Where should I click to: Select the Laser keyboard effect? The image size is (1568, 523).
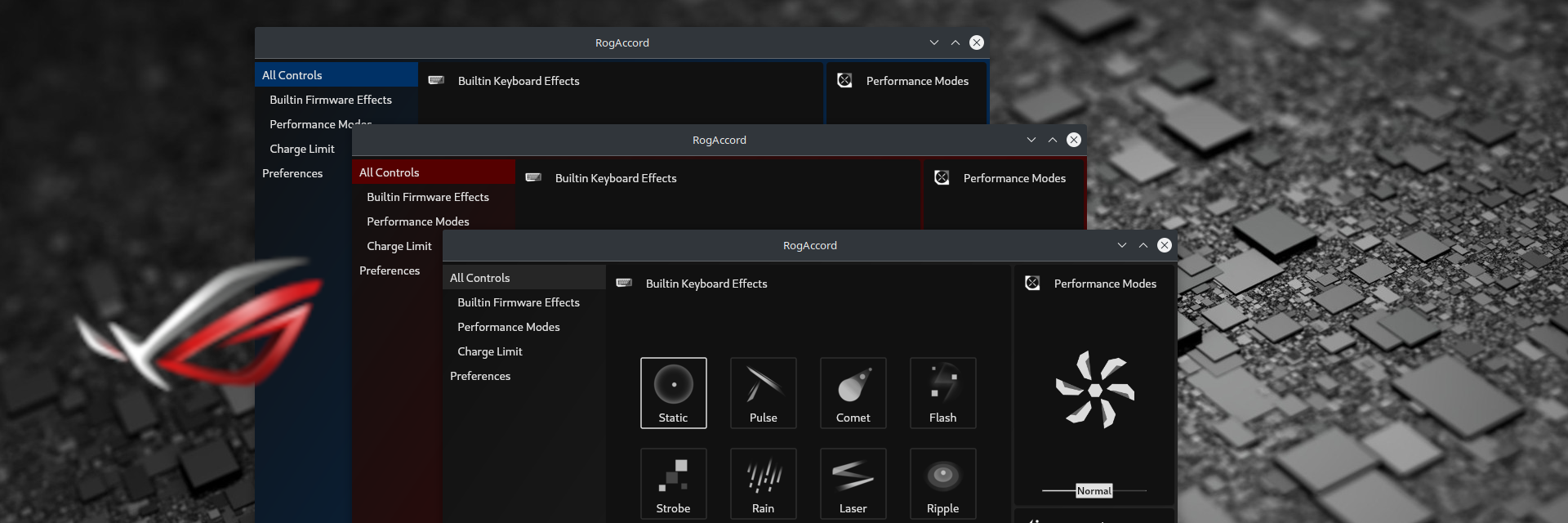[x=853, y=484]
